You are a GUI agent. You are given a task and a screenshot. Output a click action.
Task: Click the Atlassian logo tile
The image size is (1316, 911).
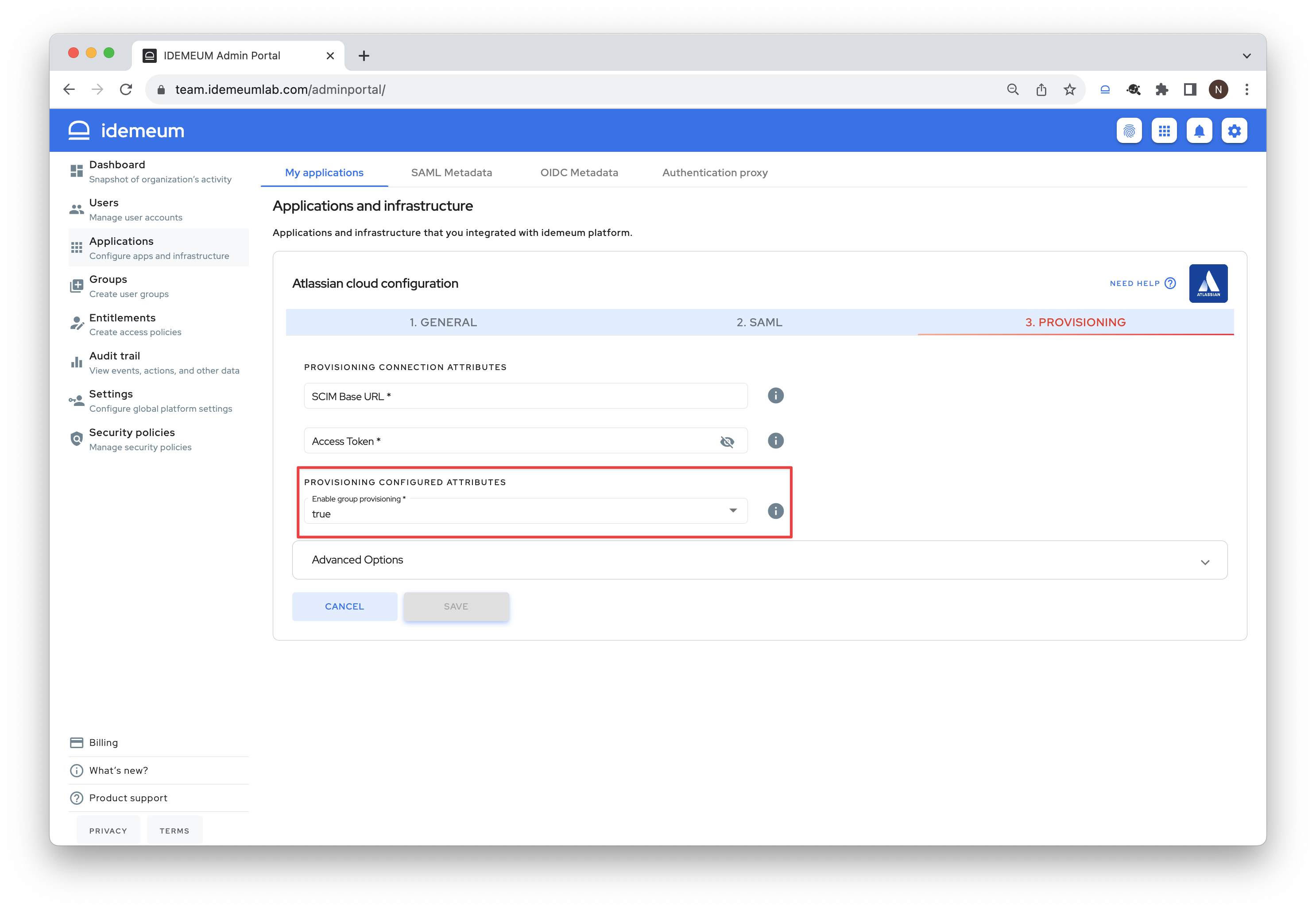click(1208, 283)
